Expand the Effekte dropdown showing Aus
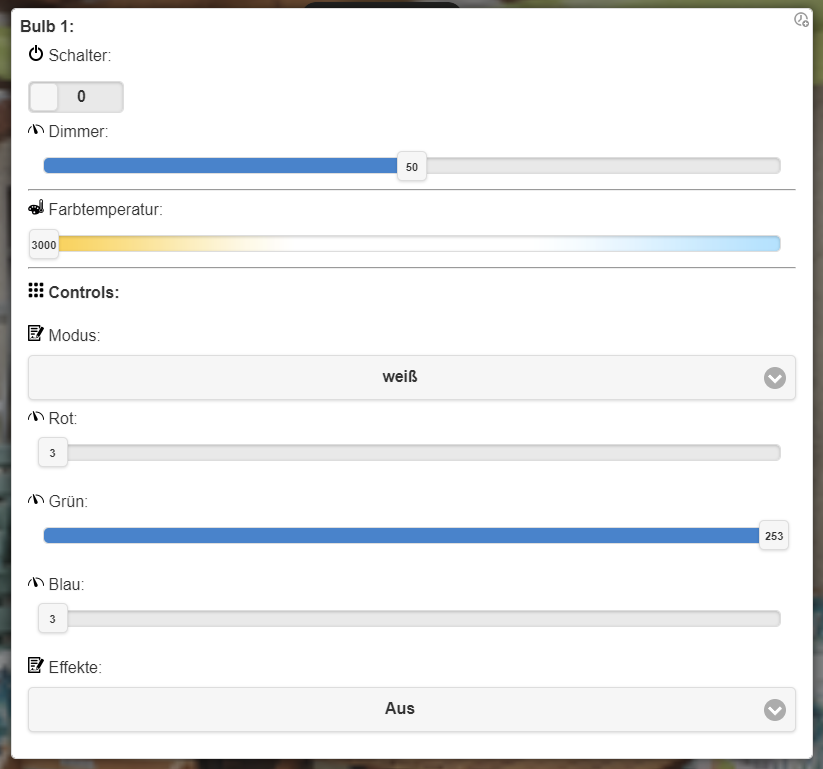This screenshot has width=823, height=769. tap(411, 709)
